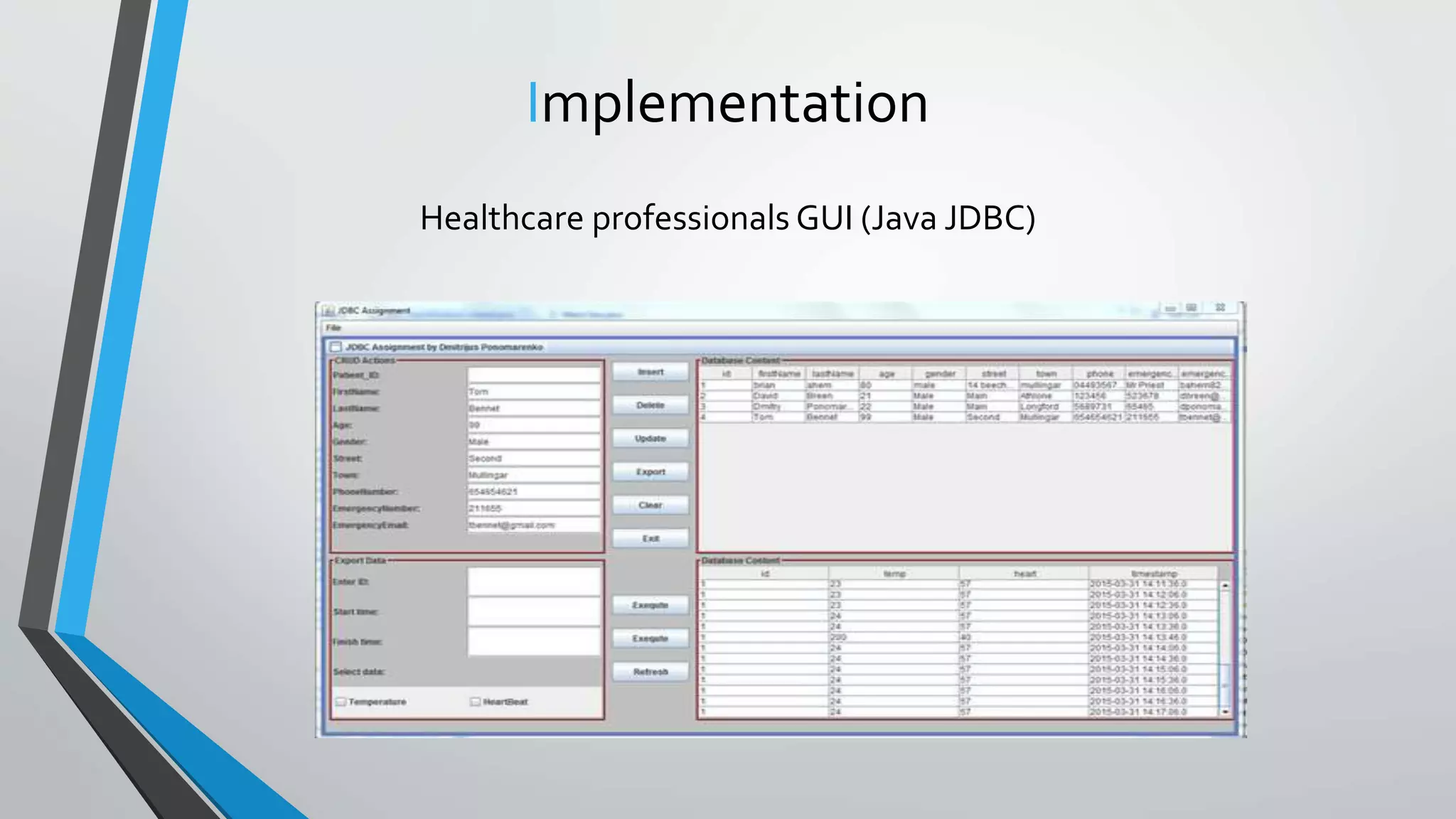Click the scrollbar down arrow in the vitals table
The width and height of the screenshot is (1456, 819).
(x=1226, y=712)
